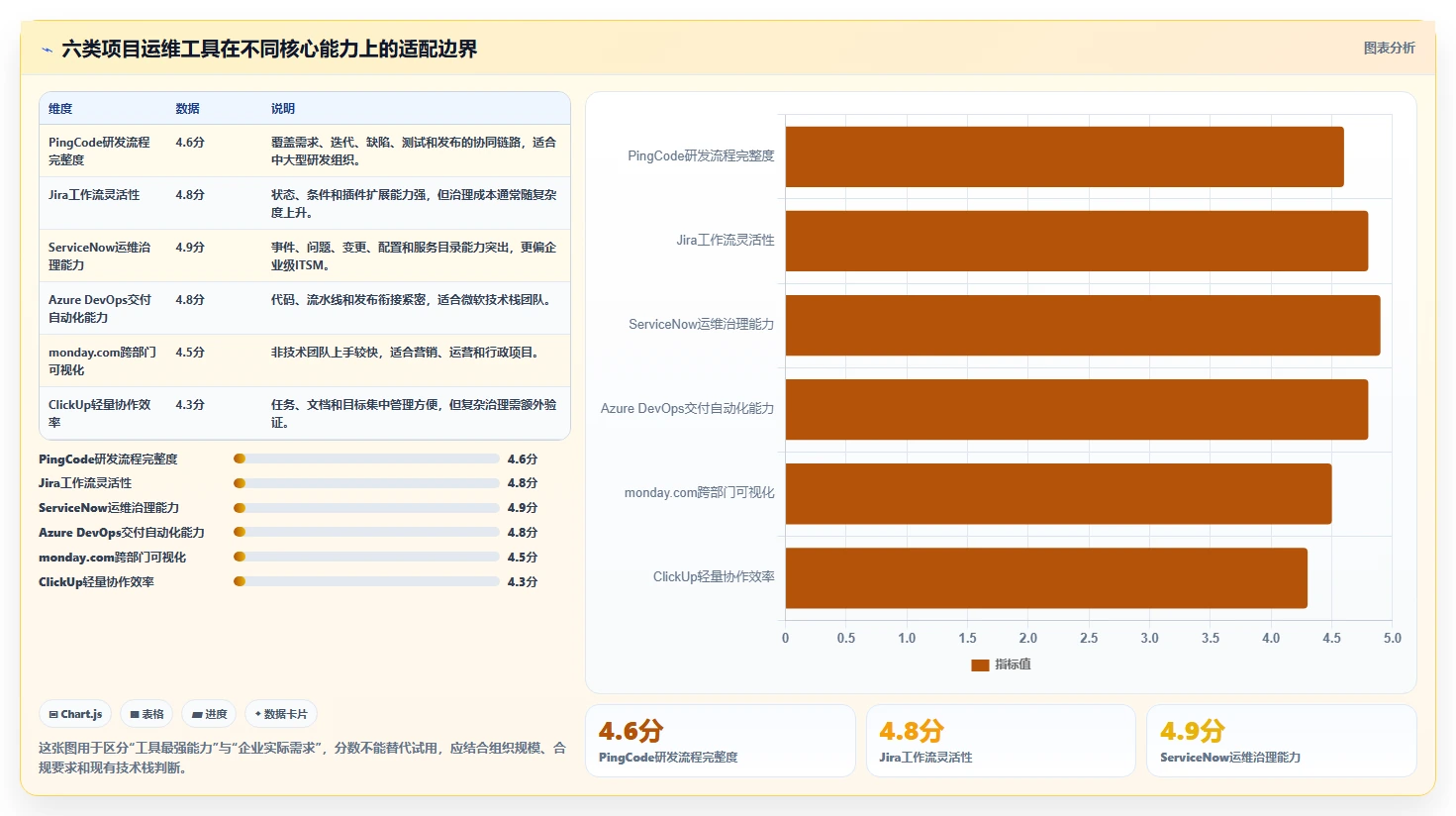Open the 4.9分 ServiceNow data card
This screenshot has height=816, width=1456.
(1282, 741)
